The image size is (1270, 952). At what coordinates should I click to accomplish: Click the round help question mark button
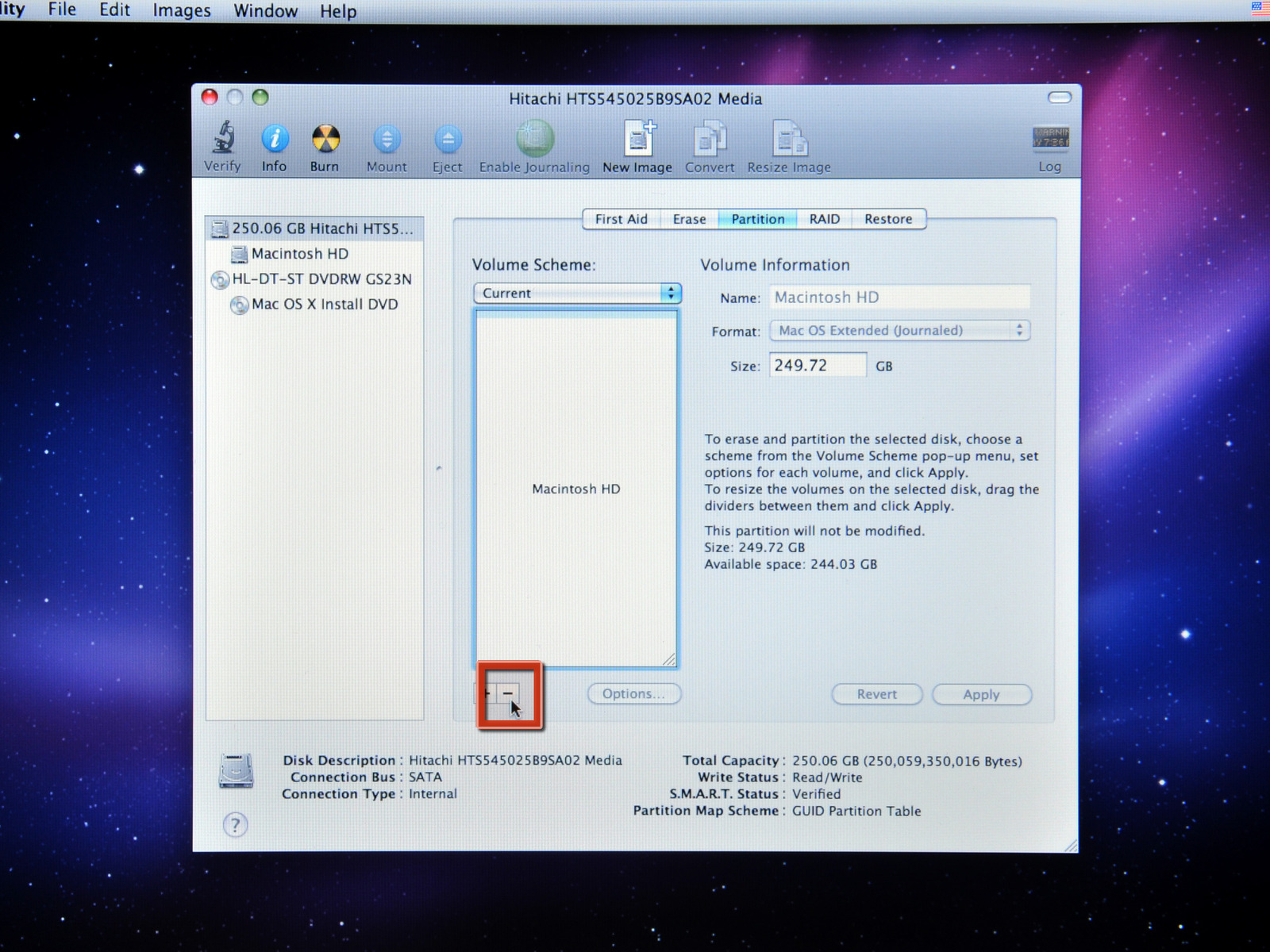click(x=235, y=825)
